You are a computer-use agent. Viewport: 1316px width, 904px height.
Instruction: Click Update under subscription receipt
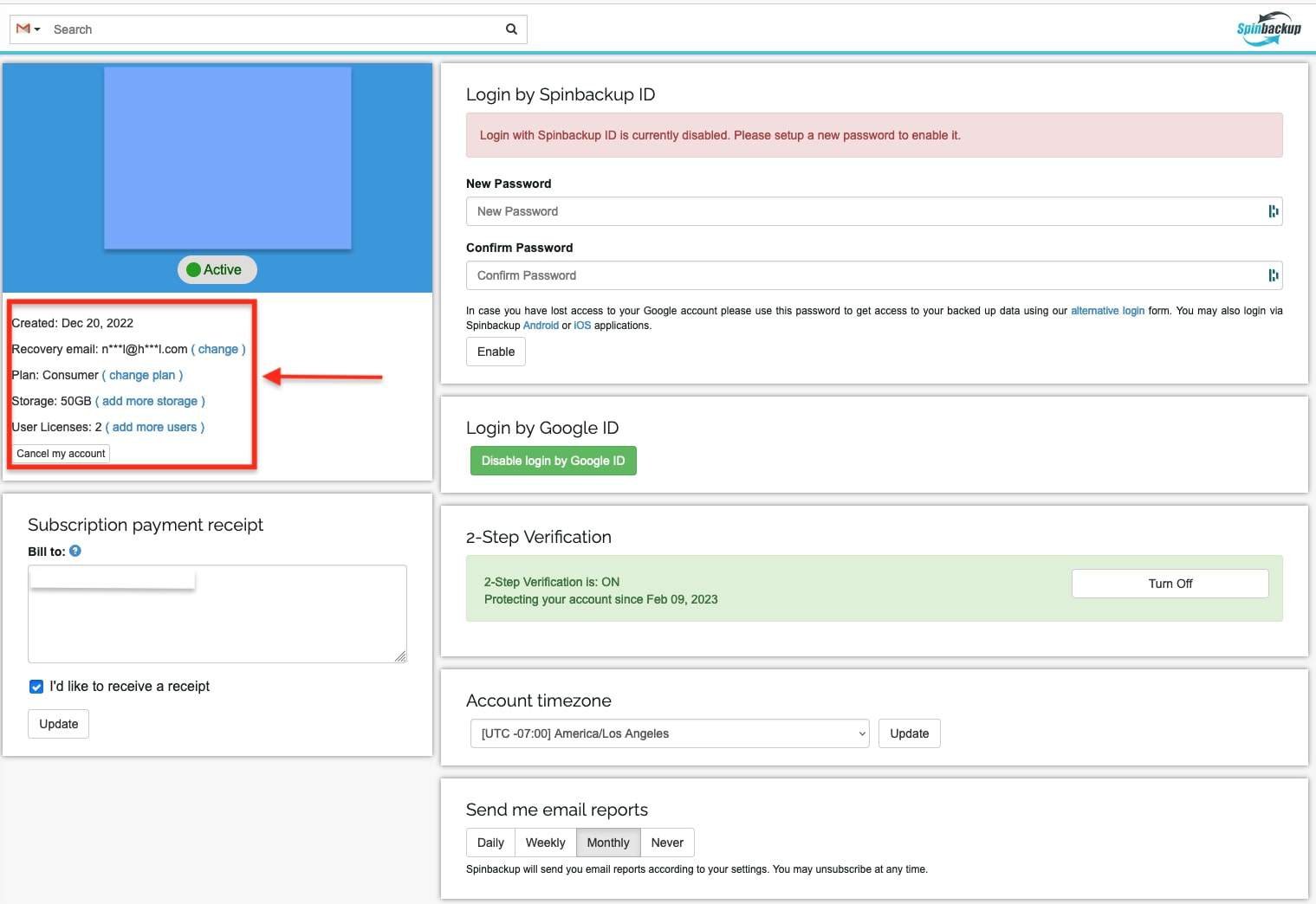click(x=59, y=724)
